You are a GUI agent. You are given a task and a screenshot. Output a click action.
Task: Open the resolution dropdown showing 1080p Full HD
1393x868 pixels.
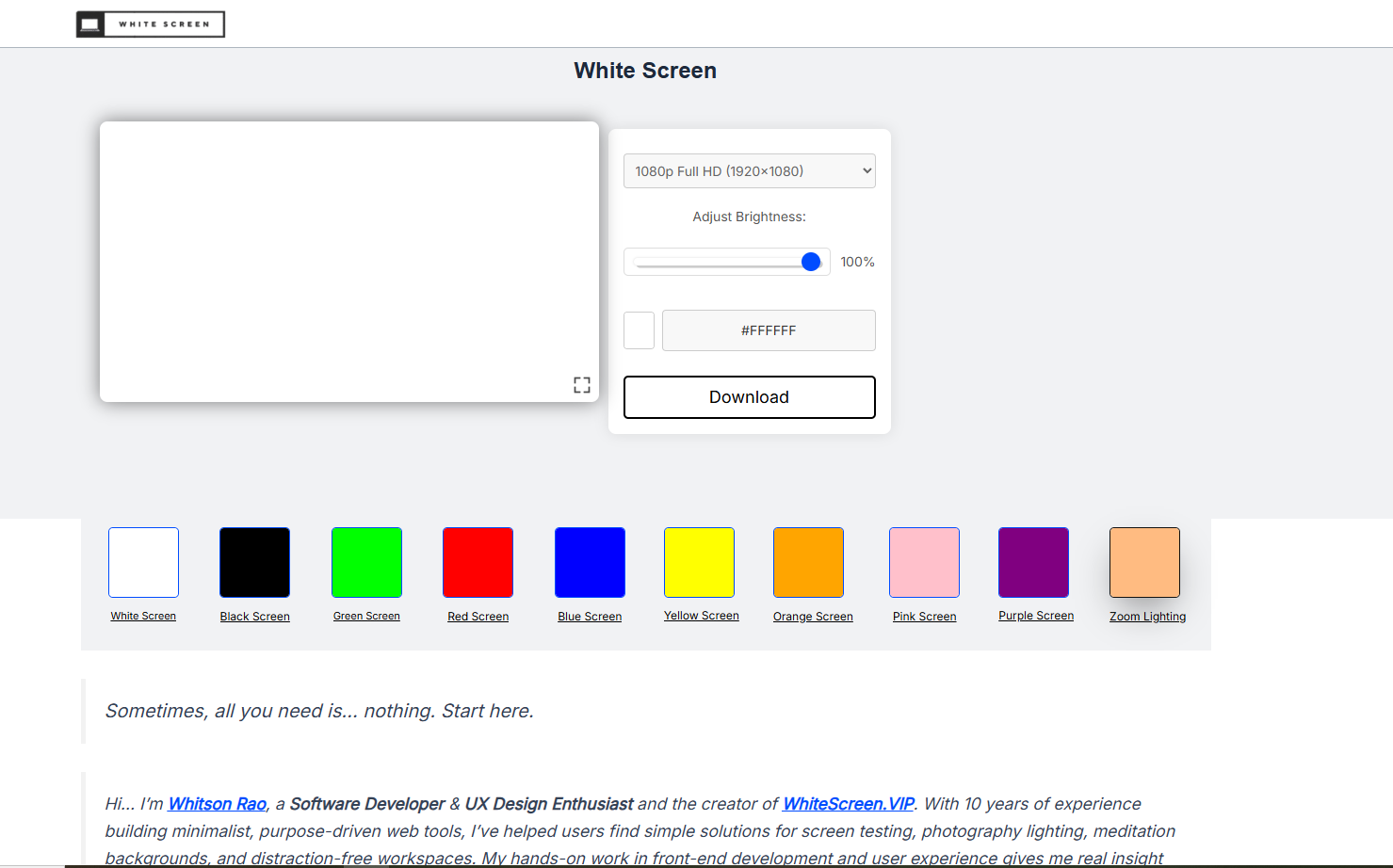tap(749, 170)
